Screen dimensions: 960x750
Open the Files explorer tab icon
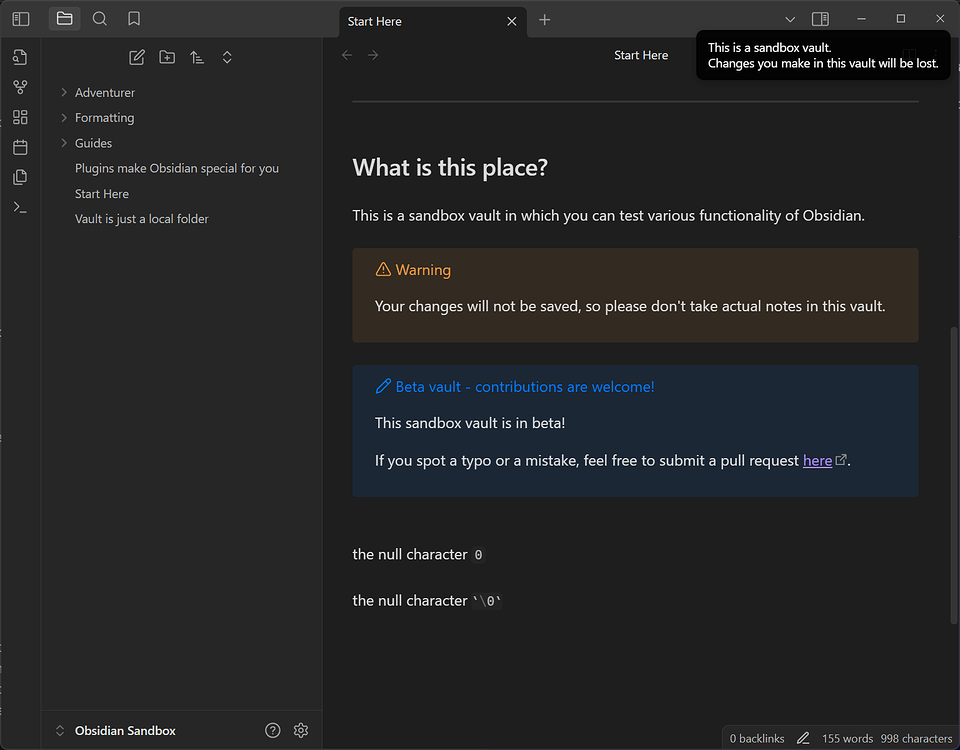point(64,19)
